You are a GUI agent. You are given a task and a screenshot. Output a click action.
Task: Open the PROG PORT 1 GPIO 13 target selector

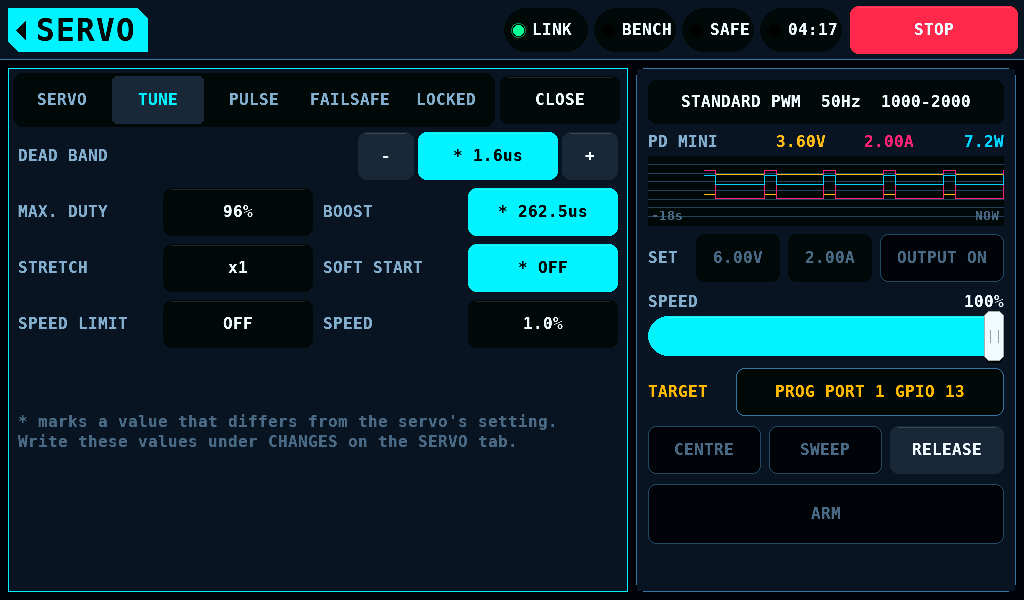coord(870,392)
